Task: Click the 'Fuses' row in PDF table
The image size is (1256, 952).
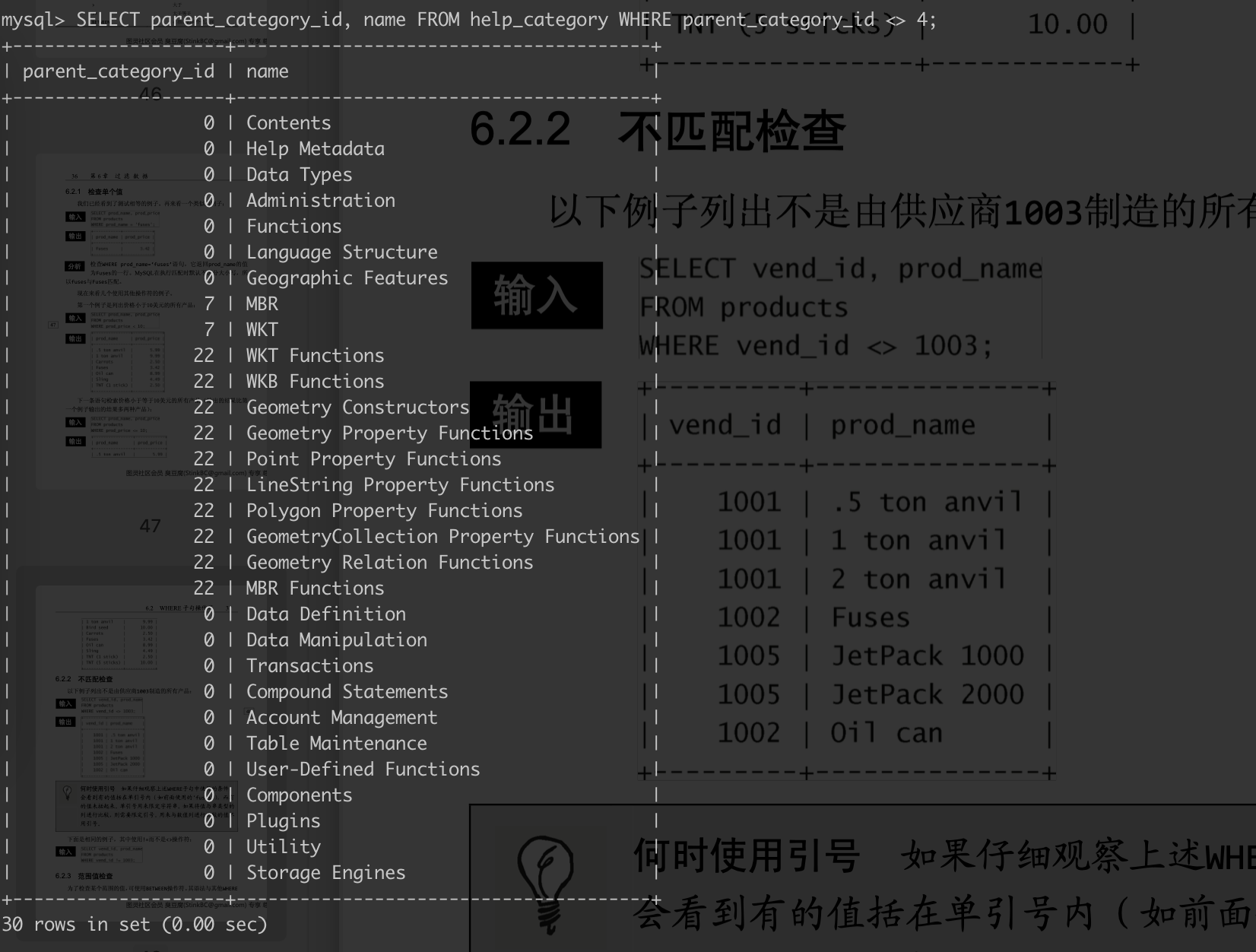Action: coord(848,617)
